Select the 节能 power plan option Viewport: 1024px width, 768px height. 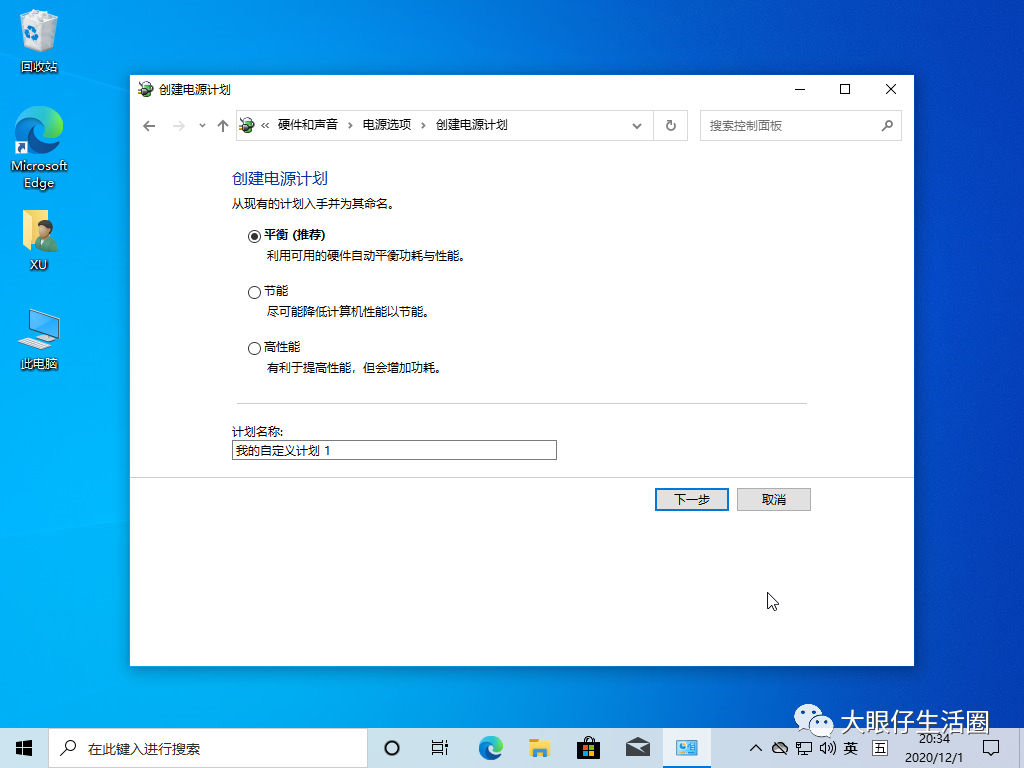tap(254, 293)
